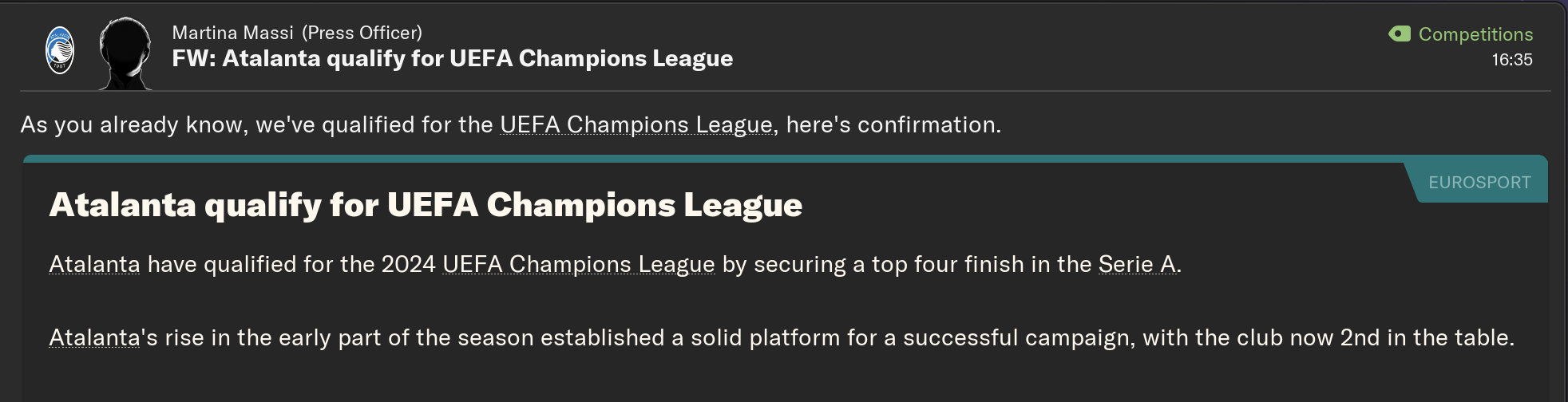The width and height of the screenshot is (1568, 402).
Task: Click the Atalanta club badge icon
Action: point(60,50)
